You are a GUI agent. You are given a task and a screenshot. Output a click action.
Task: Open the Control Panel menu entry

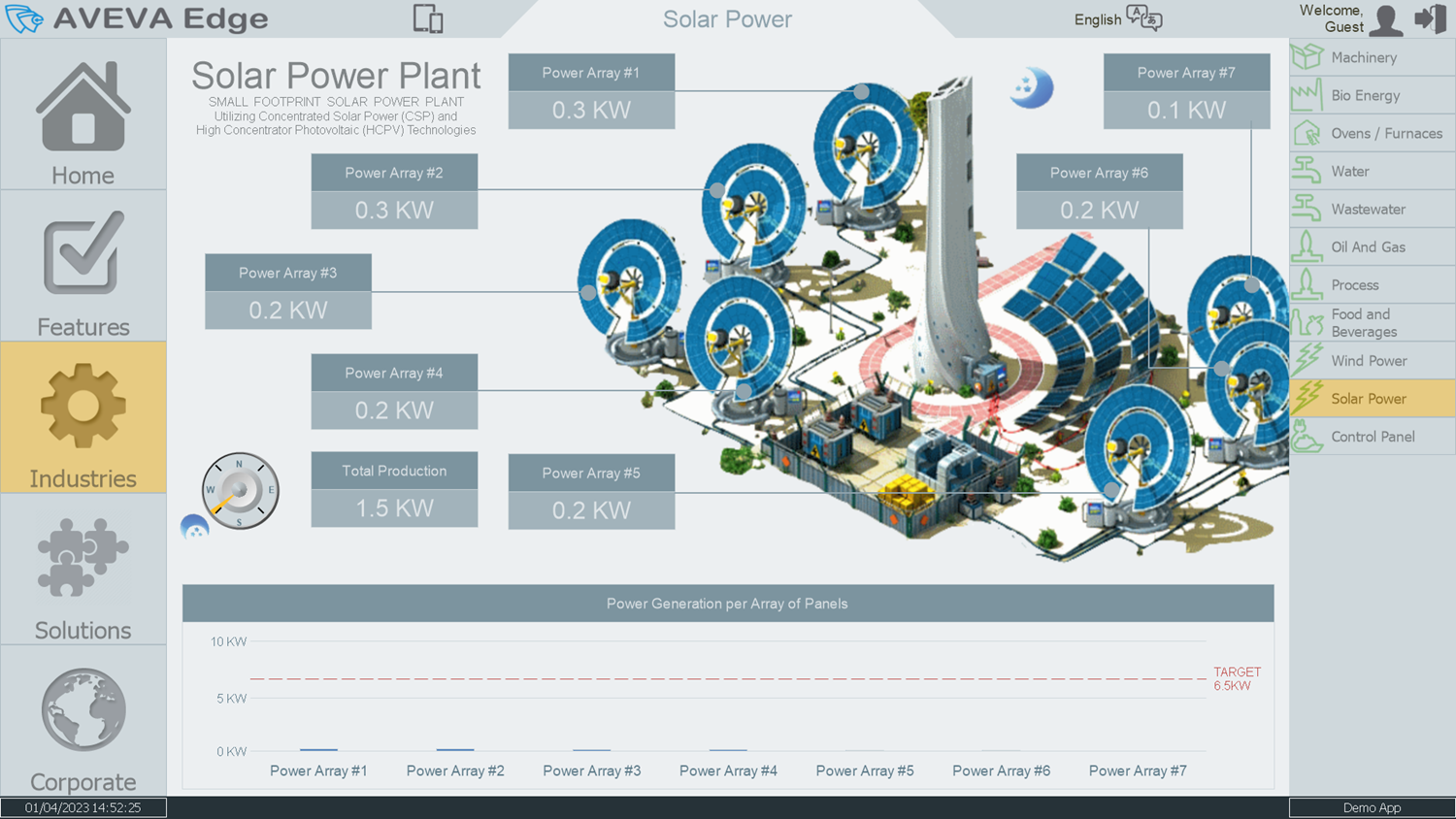point(1372,437)
